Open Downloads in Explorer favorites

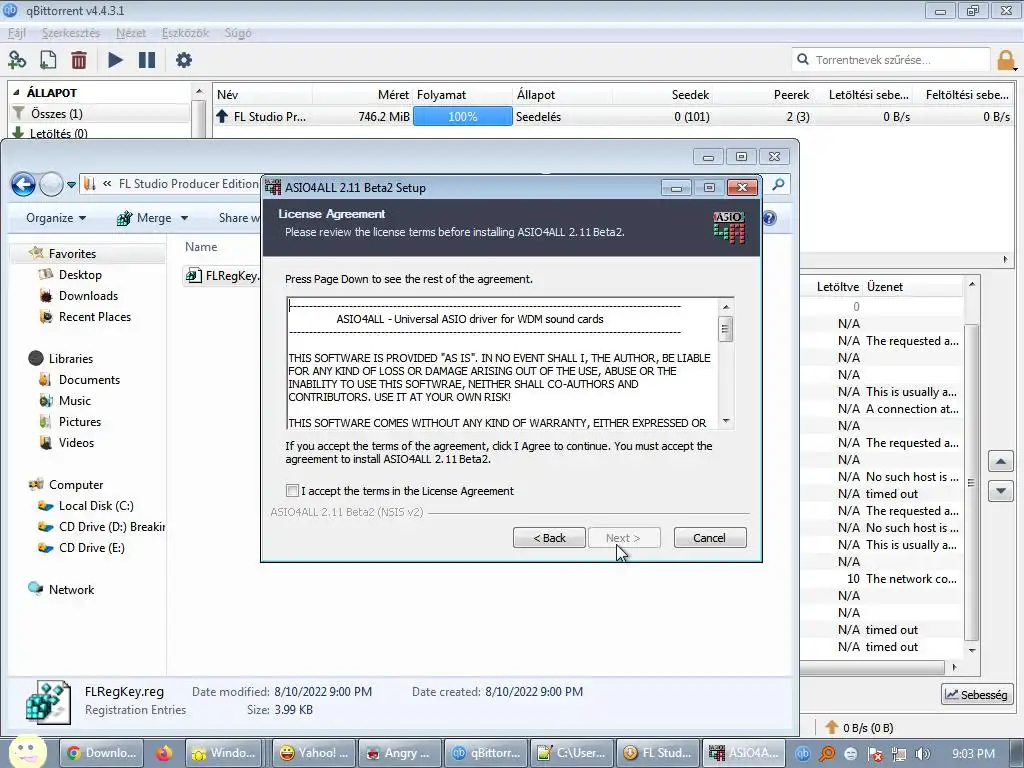88,296
